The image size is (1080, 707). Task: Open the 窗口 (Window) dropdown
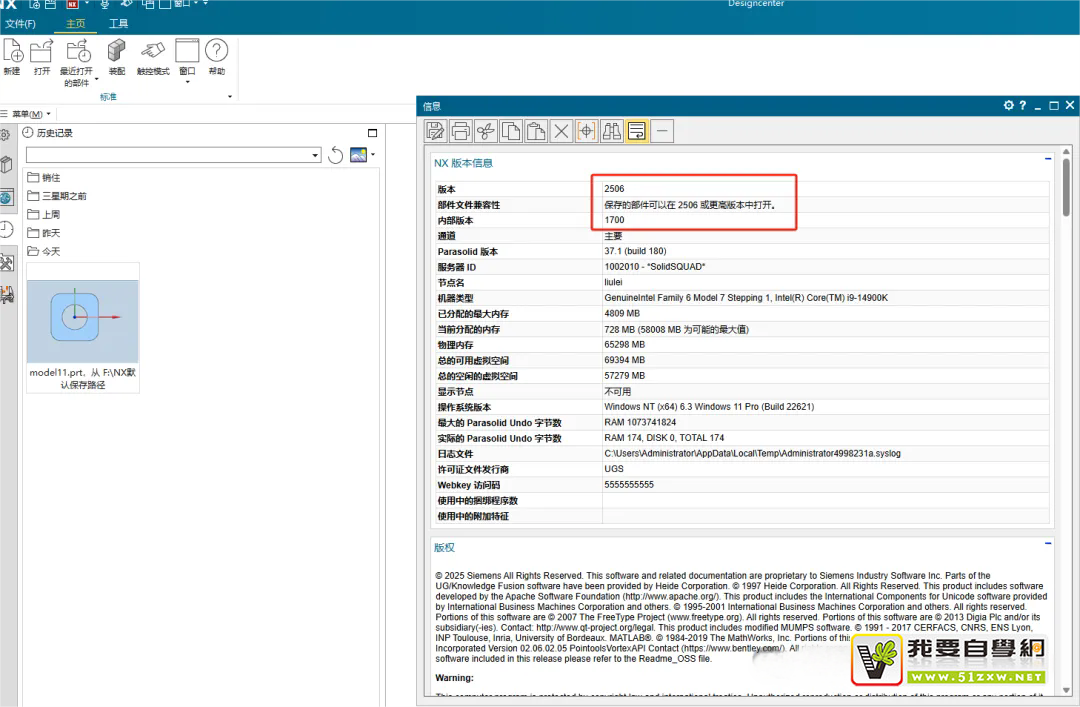coord(187,80)
